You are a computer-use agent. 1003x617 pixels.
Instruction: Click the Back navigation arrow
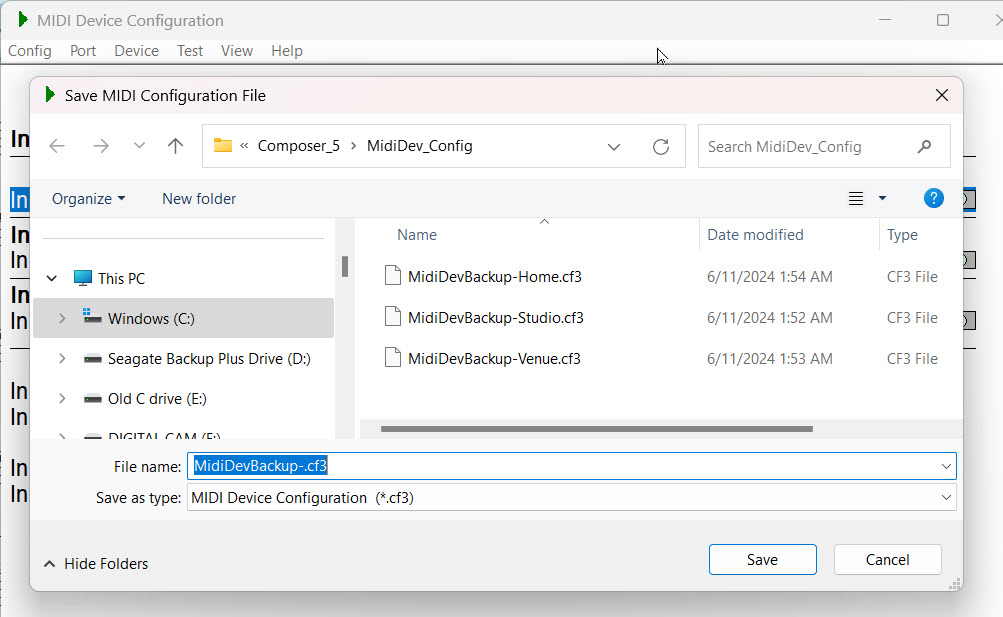[57, 146]
